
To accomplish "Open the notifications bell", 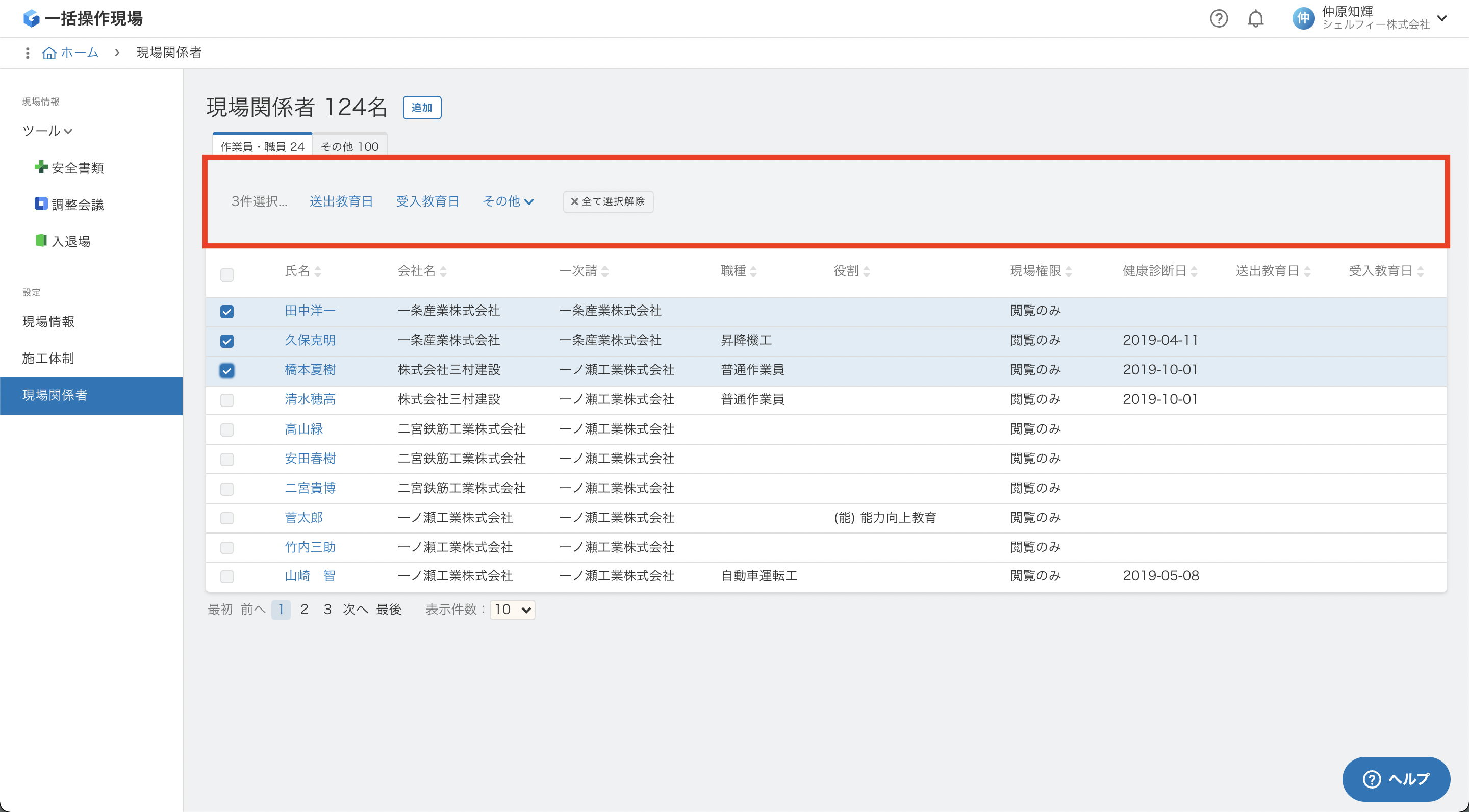I will pyautogui.click(x=1255, y=19).
